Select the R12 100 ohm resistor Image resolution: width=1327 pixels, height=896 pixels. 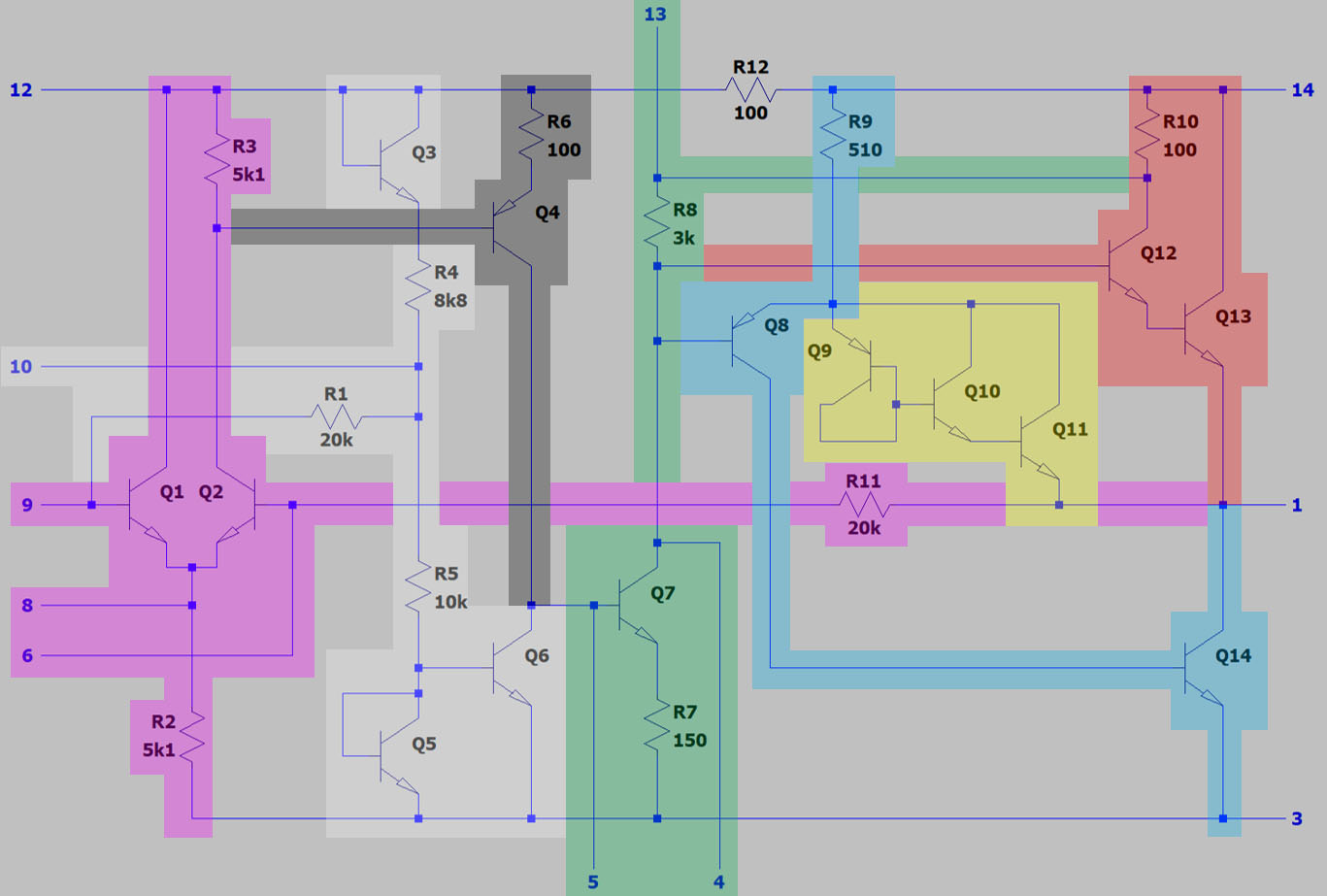750,90
